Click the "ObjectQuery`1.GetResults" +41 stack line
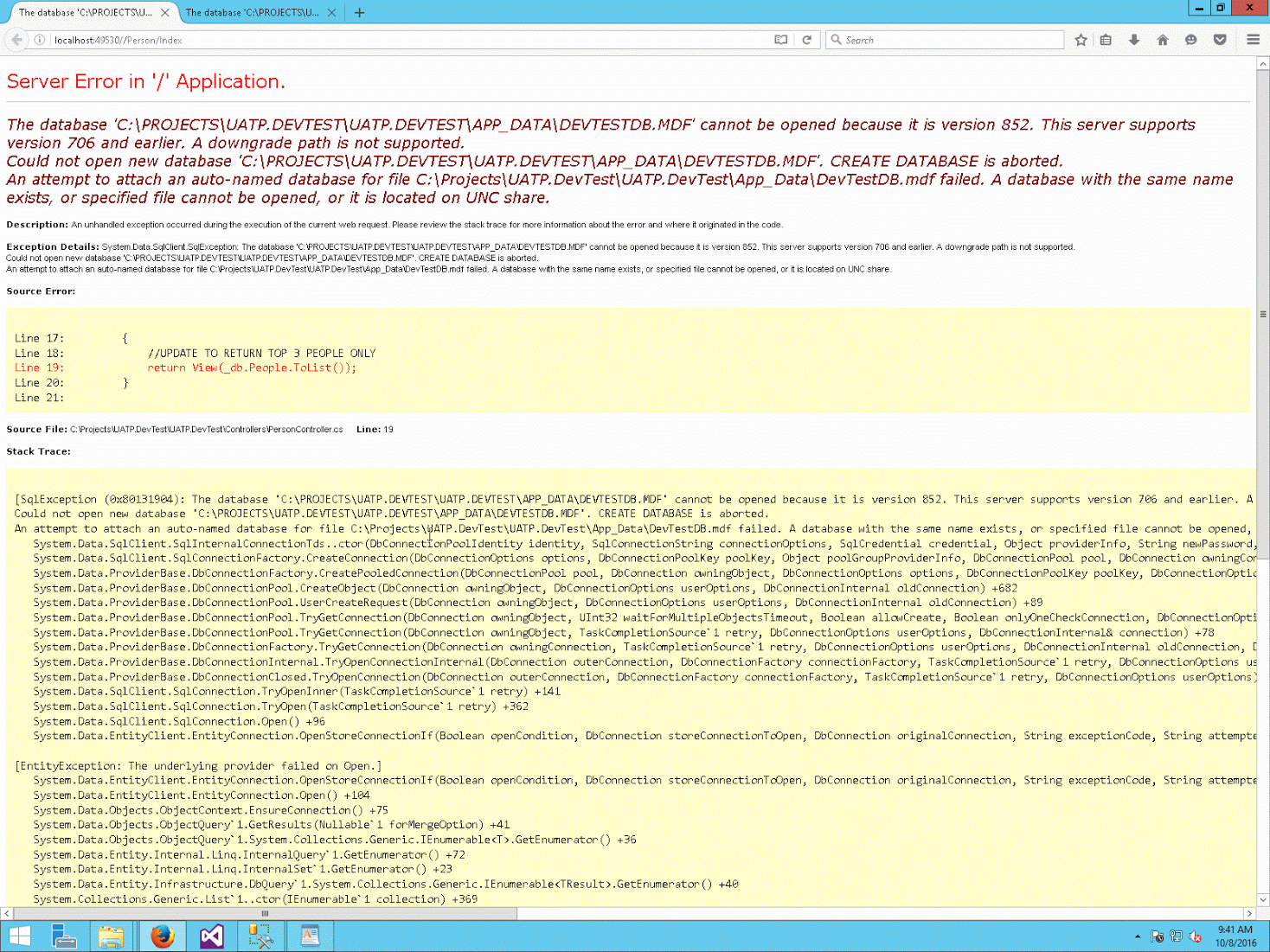 click(272, 826)
